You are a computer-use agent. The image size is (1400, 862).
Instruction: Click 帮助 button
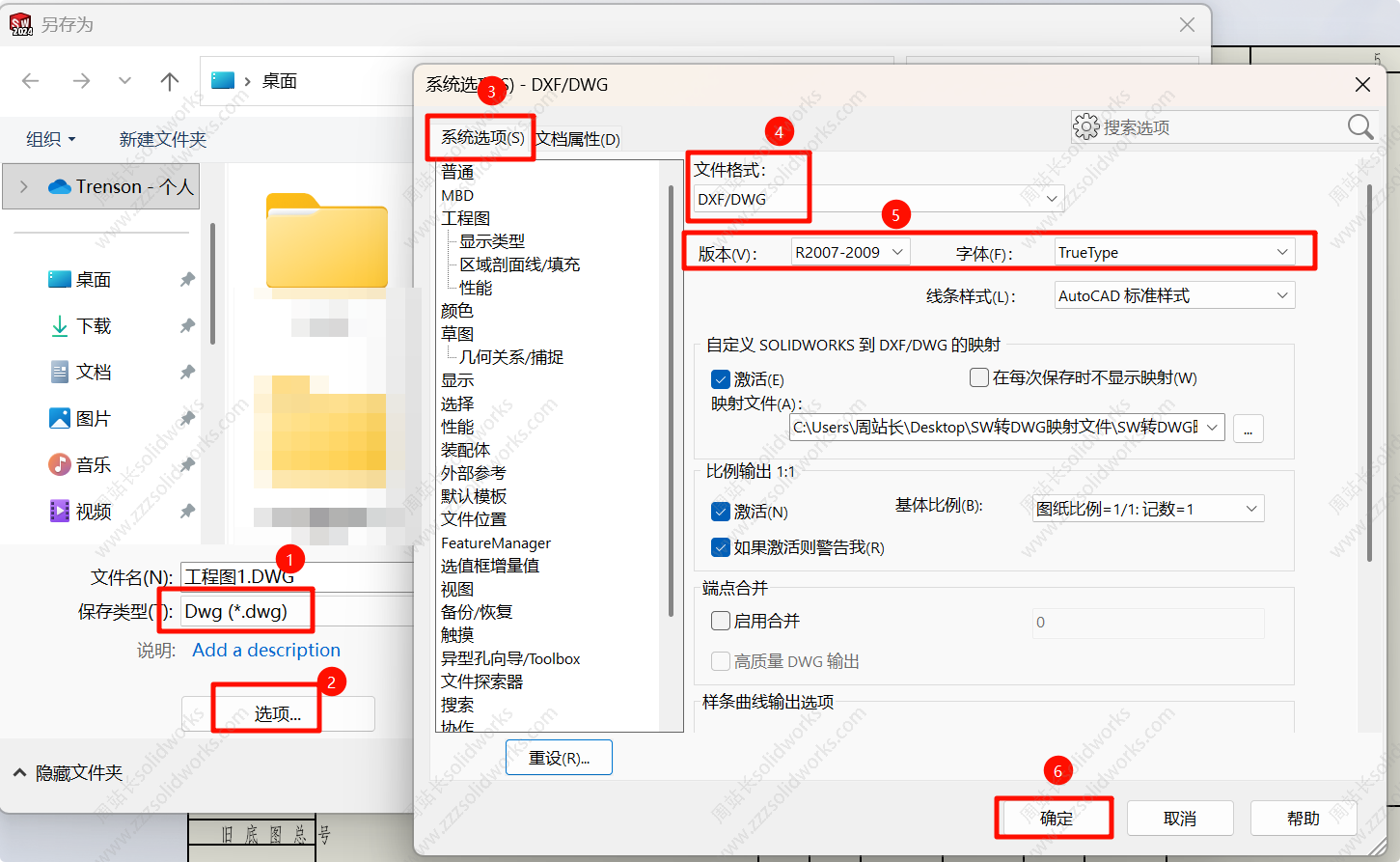pos(1304,819)
